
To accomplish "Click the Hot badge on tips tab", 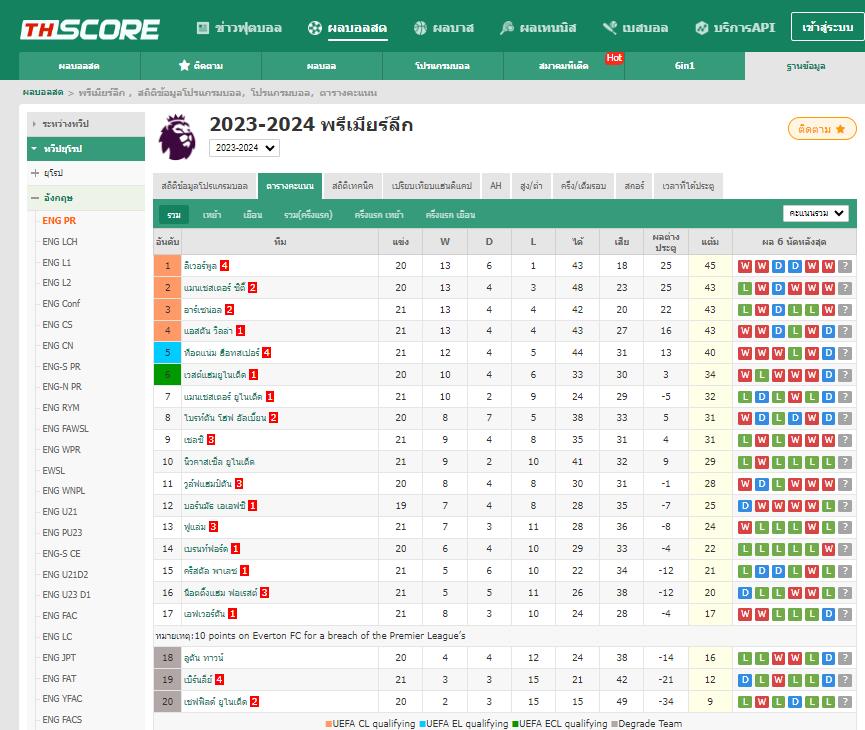I will 614,57.
